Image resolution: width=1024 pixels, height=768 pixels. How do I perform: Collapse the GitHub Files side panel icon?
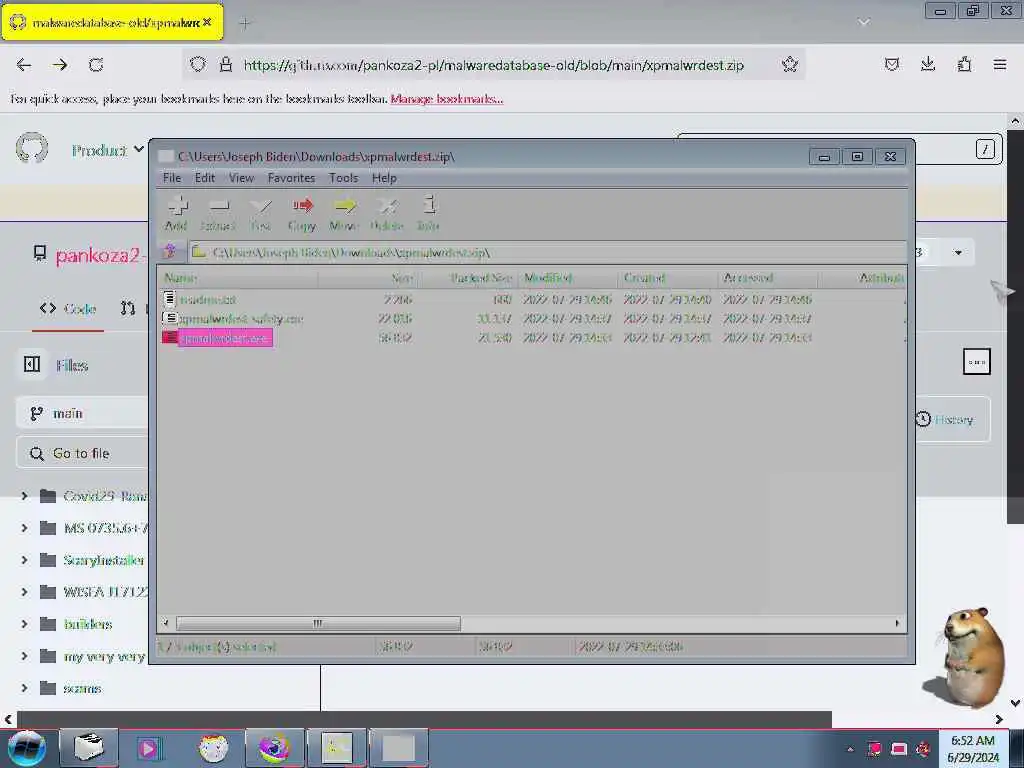31,364
